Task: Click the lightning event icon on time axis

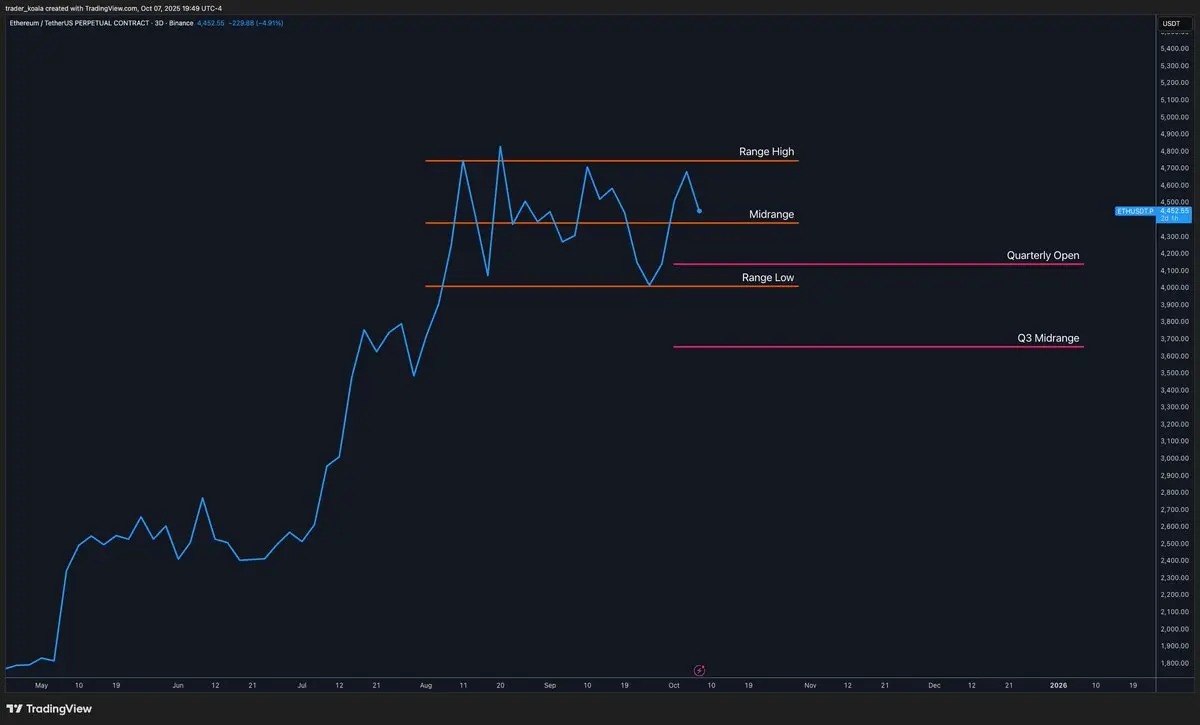Action: [x=699, y=669]
